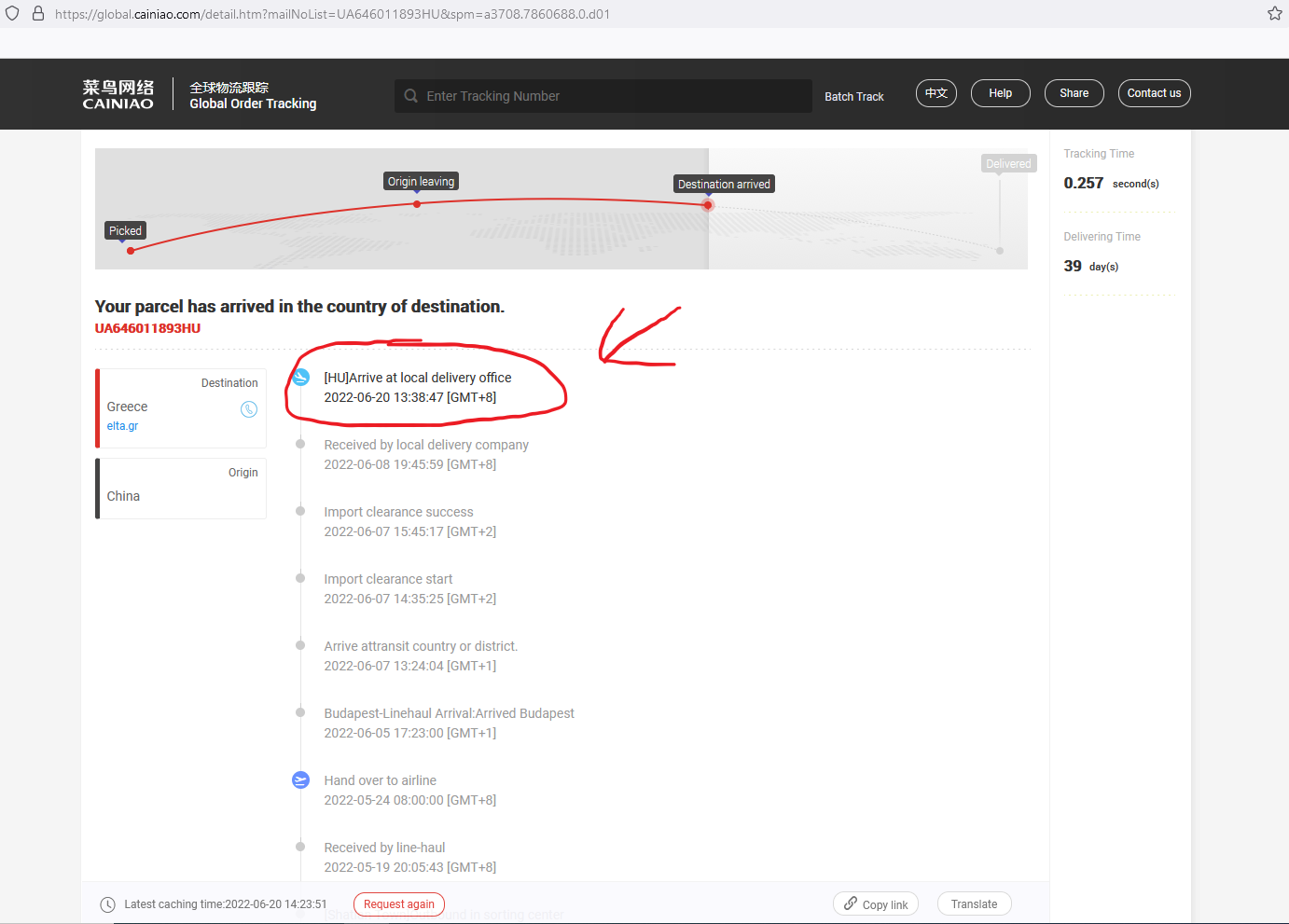Click the Cainiao logo
This screenshot has height=924, width=1289.
[x=118, y=94]
